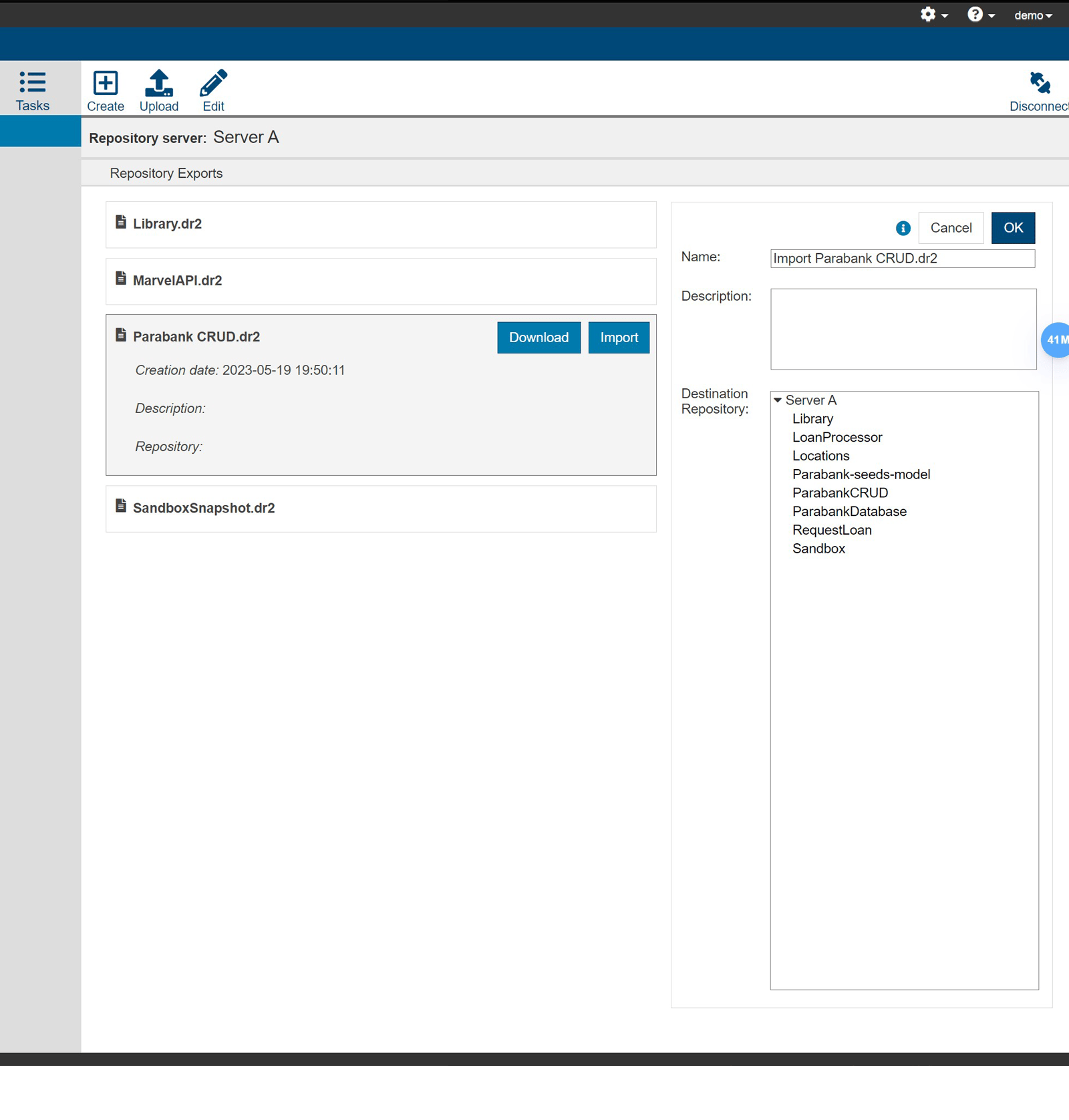Download the Parabank CRUD.dr2 export

[539, 337]
